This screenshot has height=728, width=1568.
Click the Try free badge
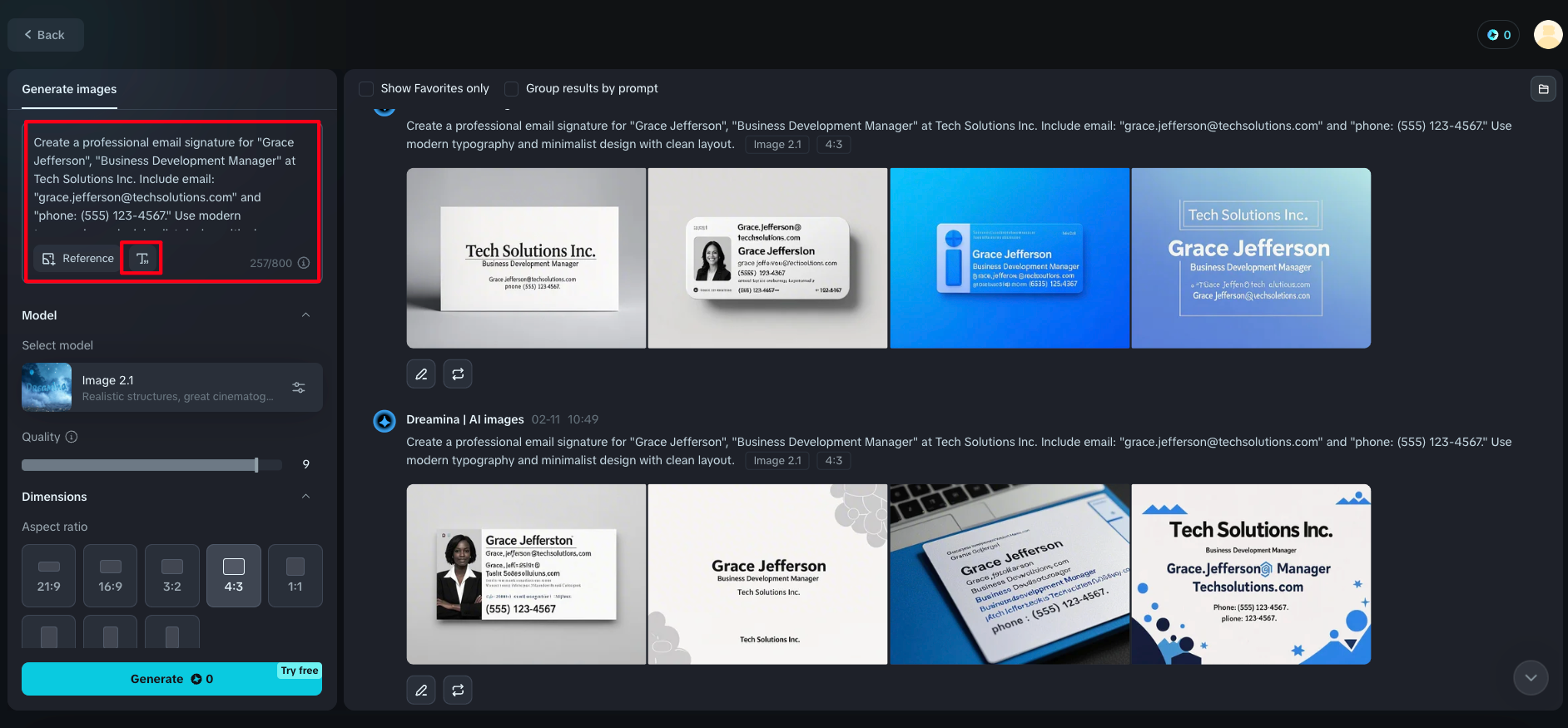point(300,671)
